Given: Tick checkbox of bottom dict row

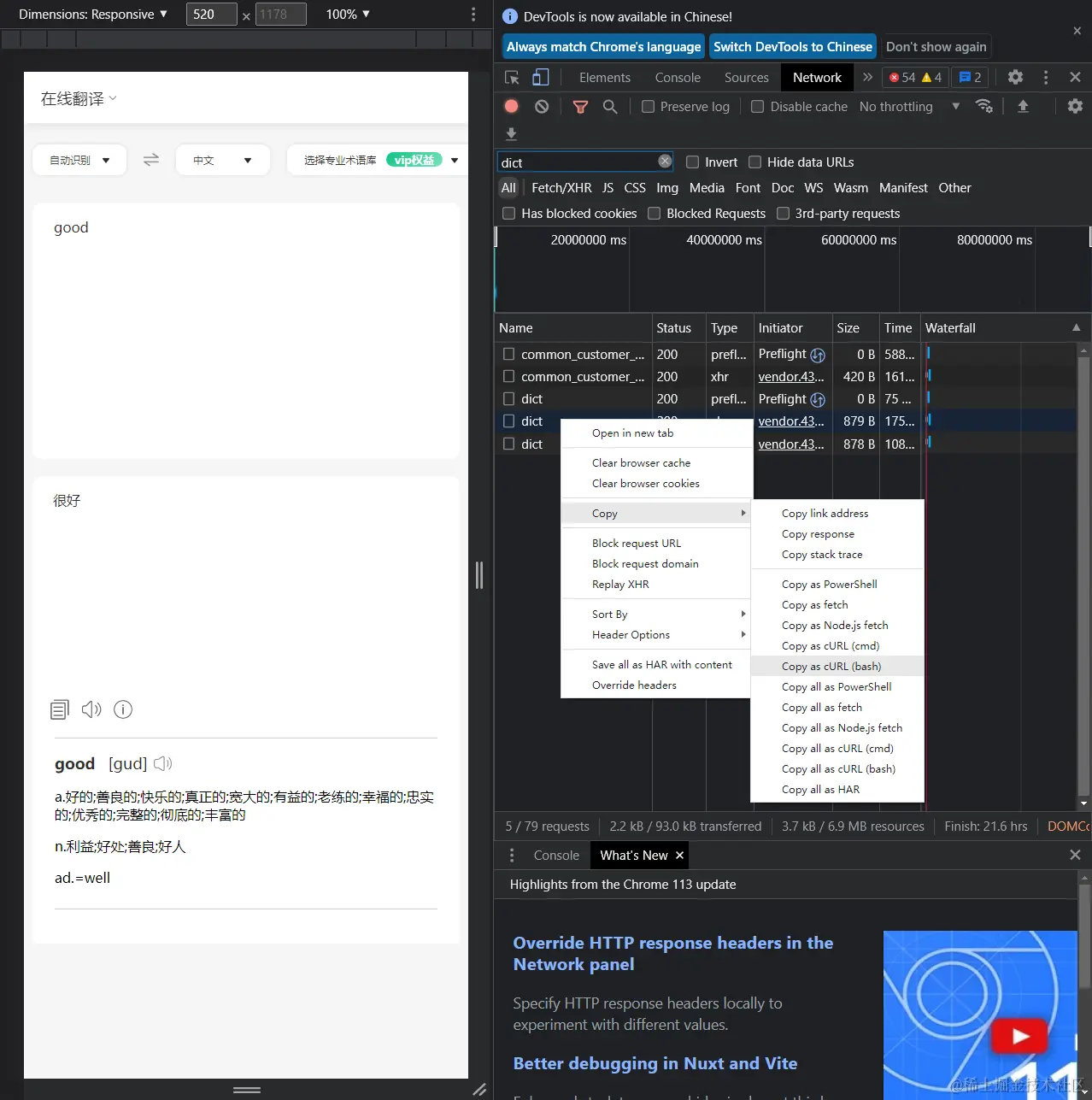Looking at the screenshot, I should point(509,444).
